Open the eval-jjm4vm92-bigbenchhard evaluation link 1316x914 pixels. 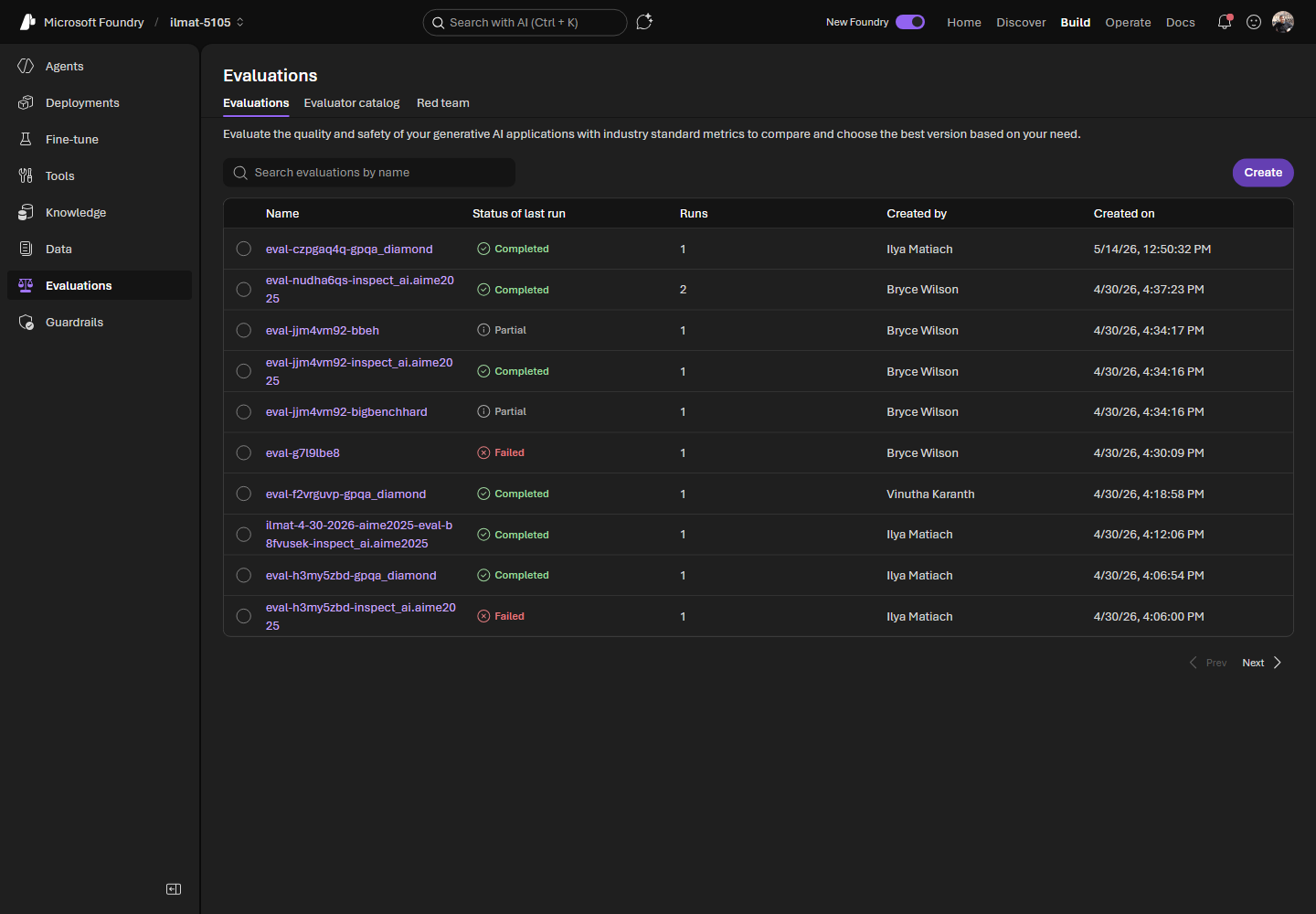tap(346, 411)
